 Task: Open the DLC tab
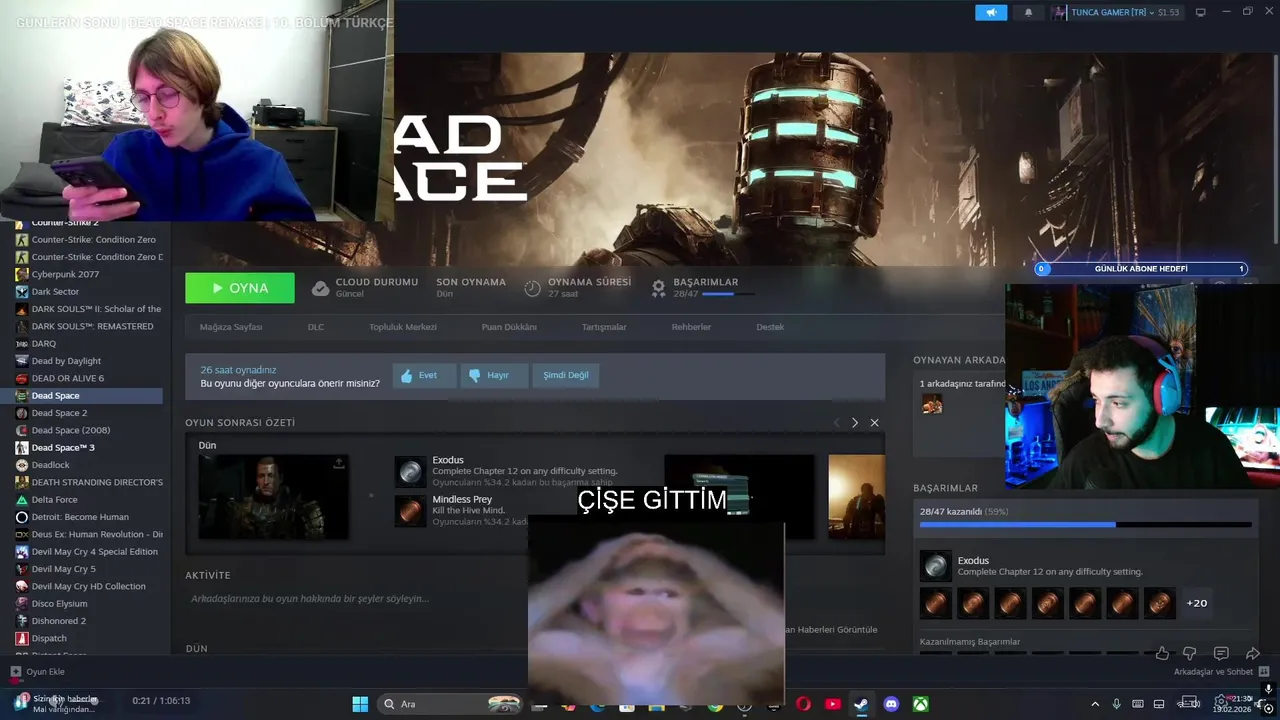(316, 327)
